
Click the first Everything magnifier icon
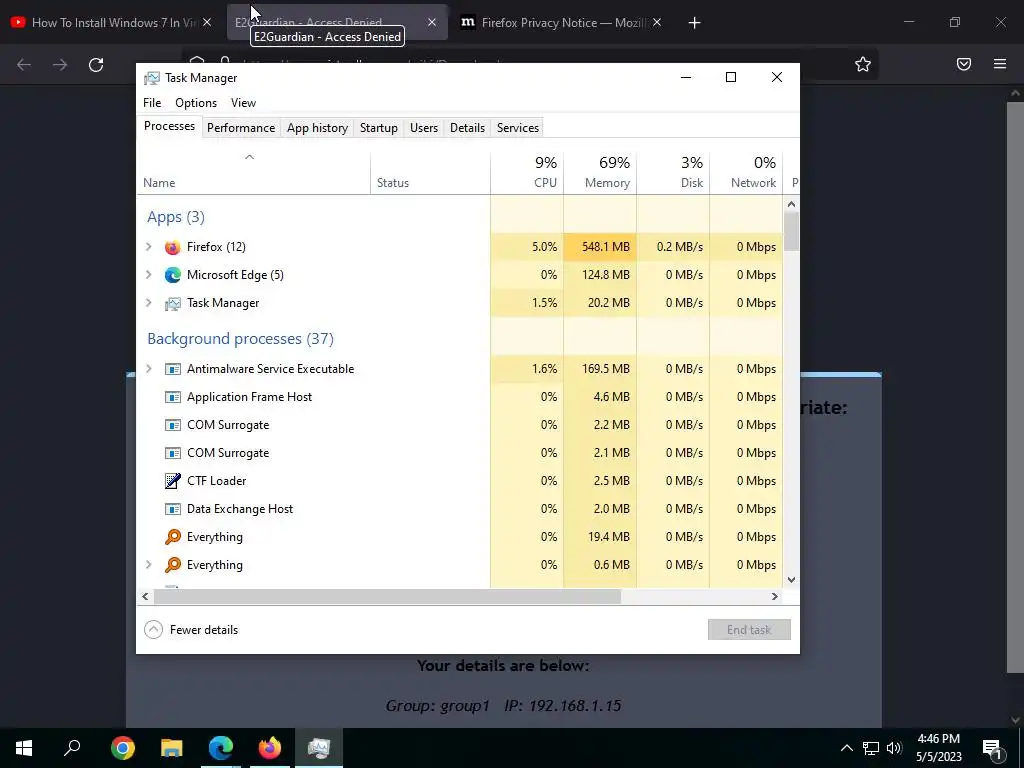(172, 537)
